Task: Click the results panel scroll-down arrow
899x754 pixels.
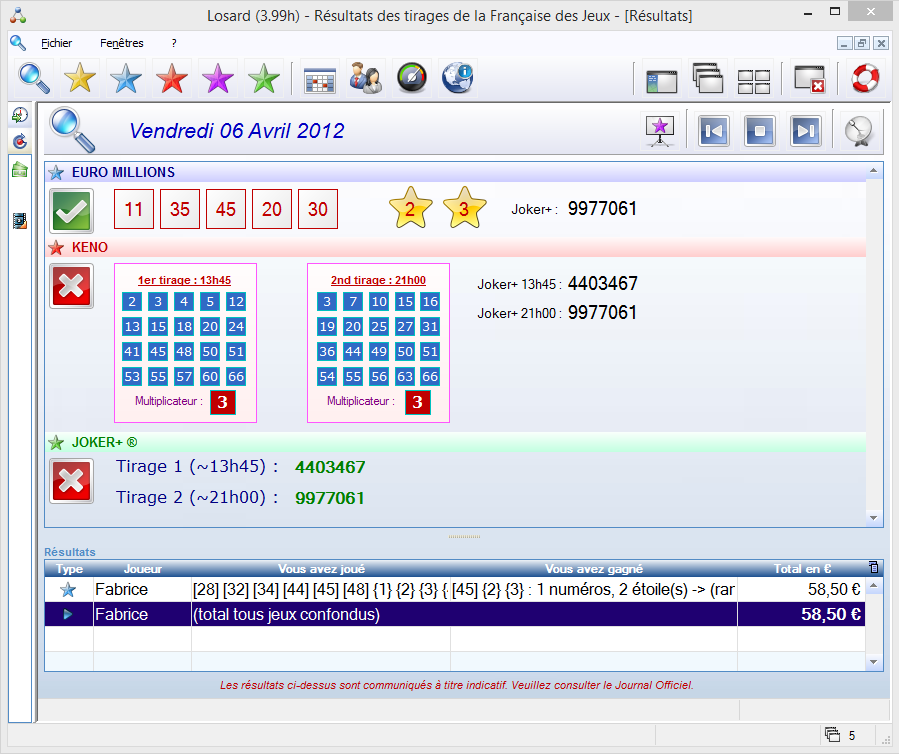Action: [873, 517]
